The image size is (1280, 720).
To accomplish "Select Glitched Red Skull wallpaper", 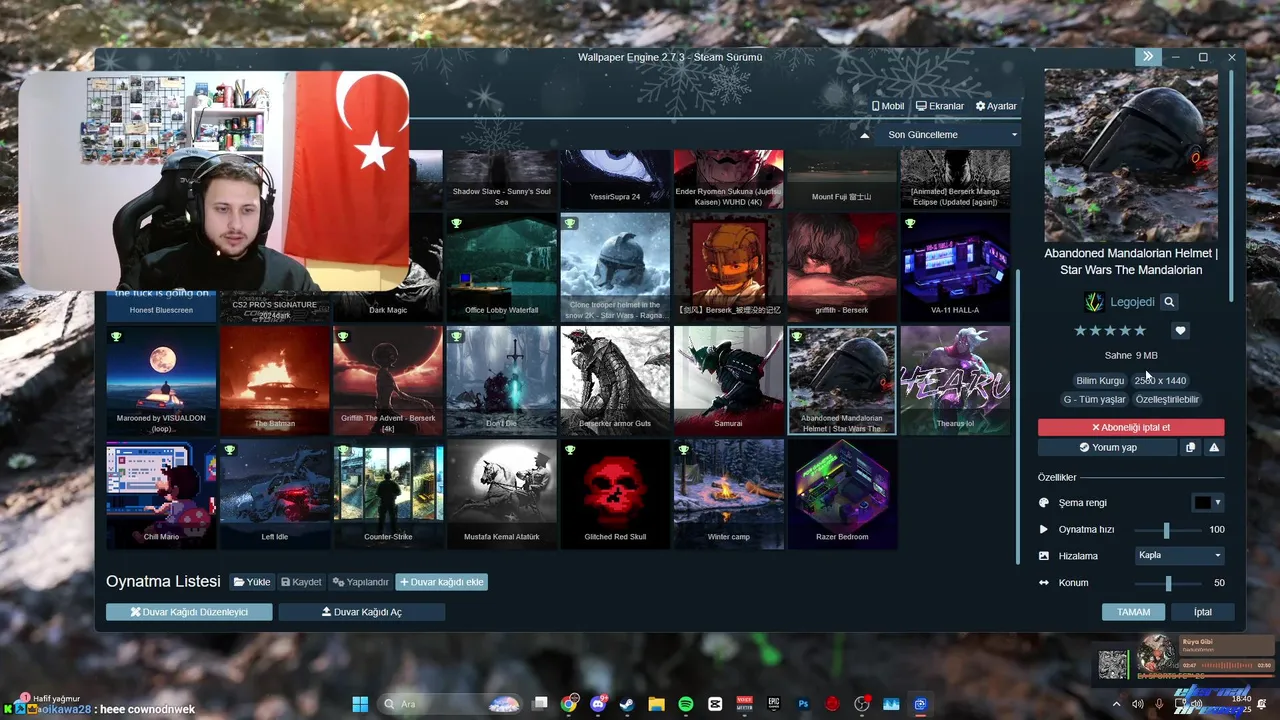I will tap(615, 494).
